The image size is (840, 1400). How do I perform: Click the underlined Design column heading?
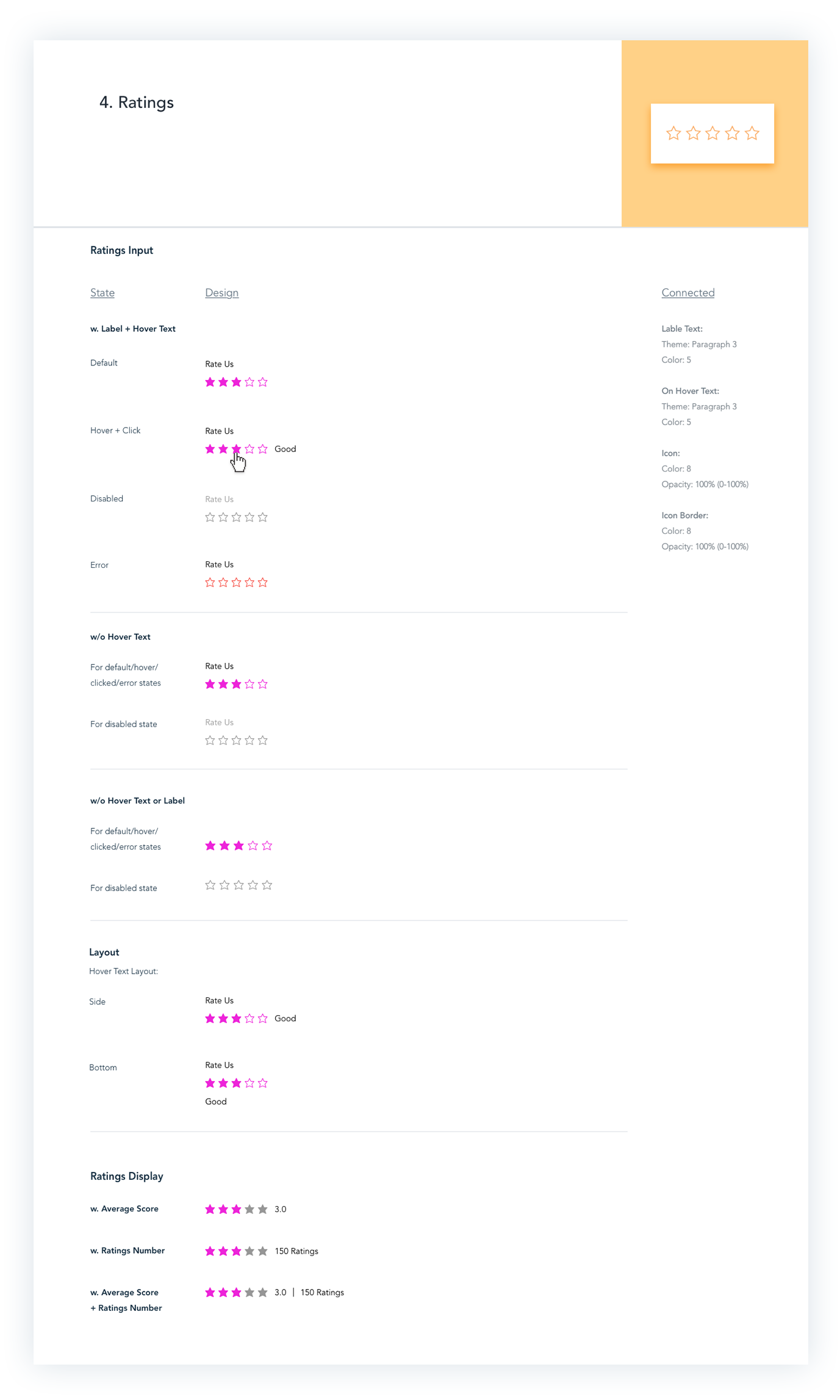coord(221,293)
